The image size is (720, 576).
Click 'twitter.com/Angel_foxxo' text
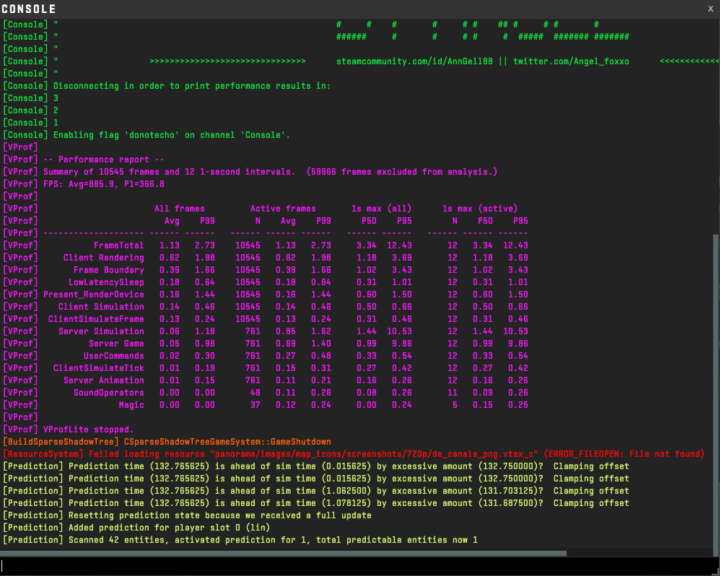571,61
